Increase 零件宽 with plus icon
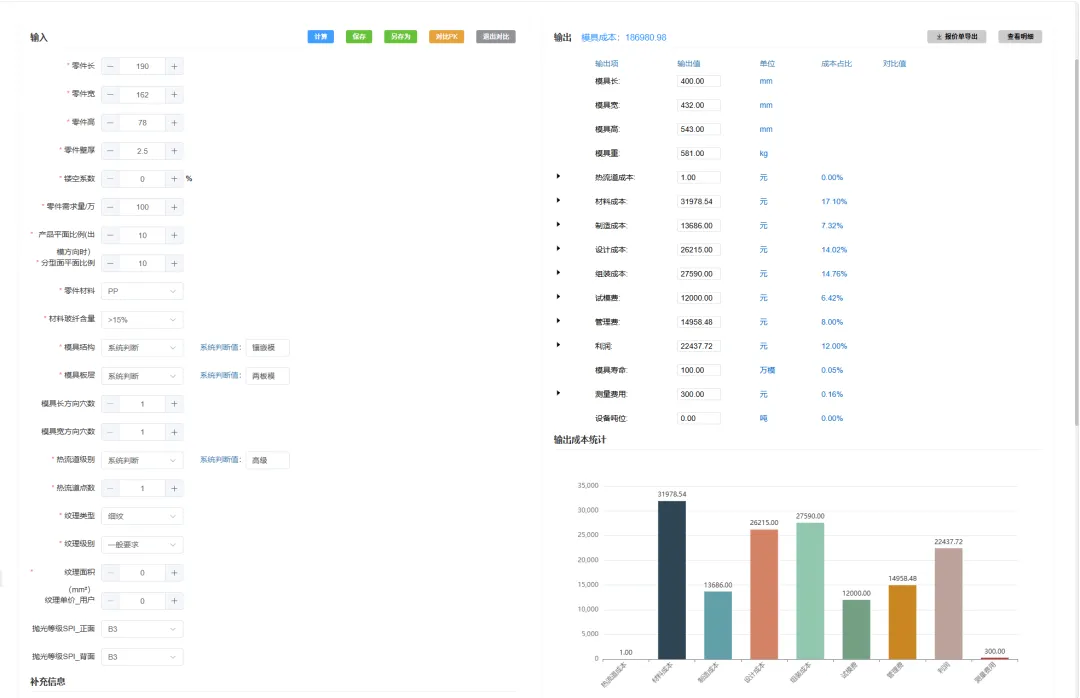 (174, 94)
